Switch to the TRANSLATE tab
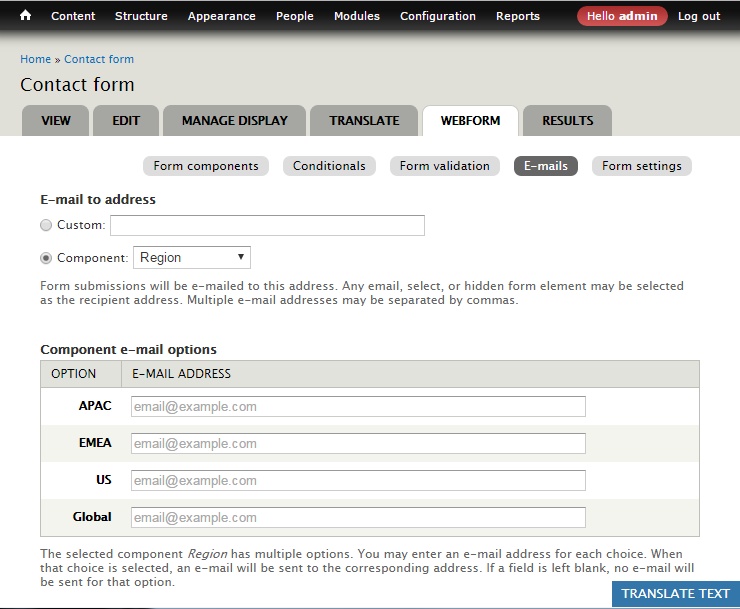Viewport: 740px width, 609px height. [364, 121]
